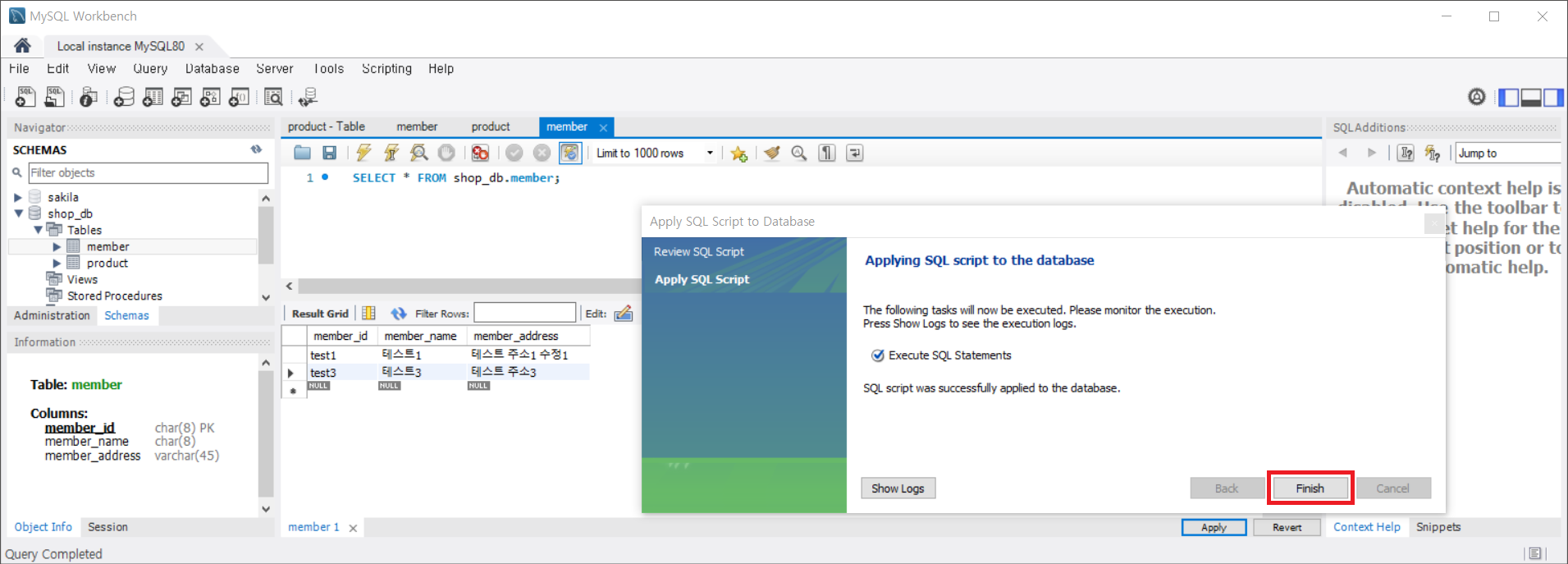Refresh the SCHEMAS list

coord(256,149)
